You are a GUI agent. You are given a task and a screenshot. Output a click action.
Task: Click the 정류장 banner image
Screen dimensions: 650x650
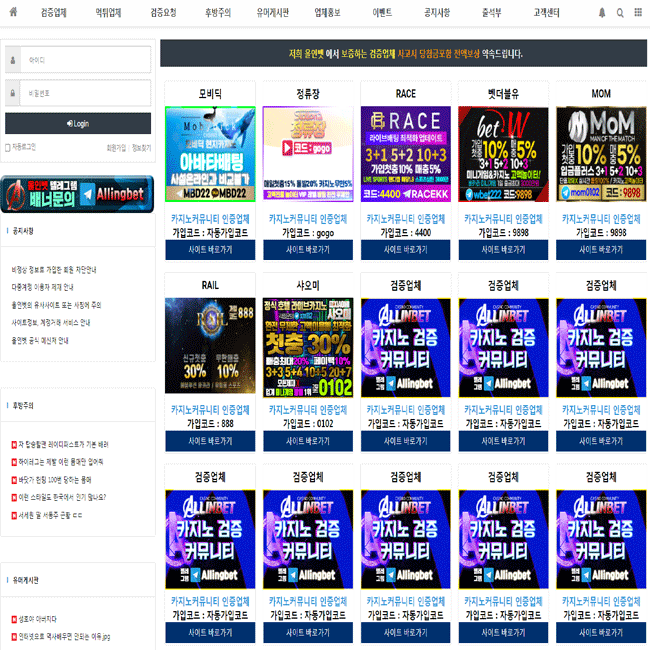tap(308, 153)
